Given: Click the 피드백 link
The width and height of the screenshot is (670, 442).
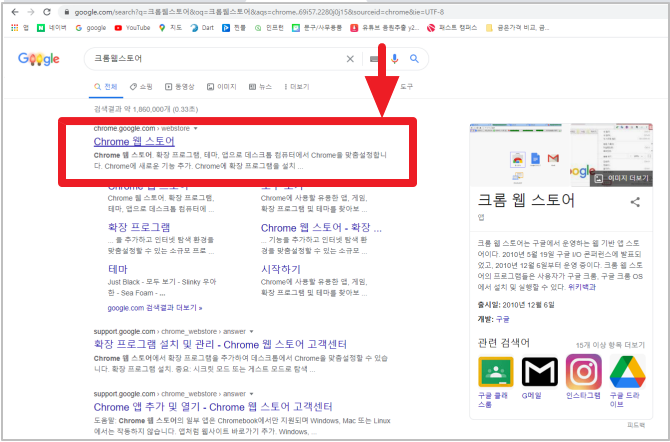Looking at the screenshot, I should (636, 425).
